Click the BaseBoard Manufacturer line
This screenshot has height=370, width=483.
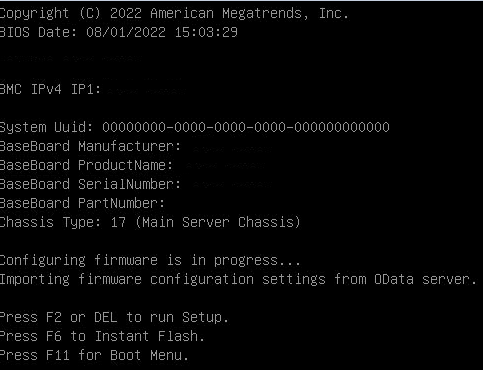tap(90, 147)
